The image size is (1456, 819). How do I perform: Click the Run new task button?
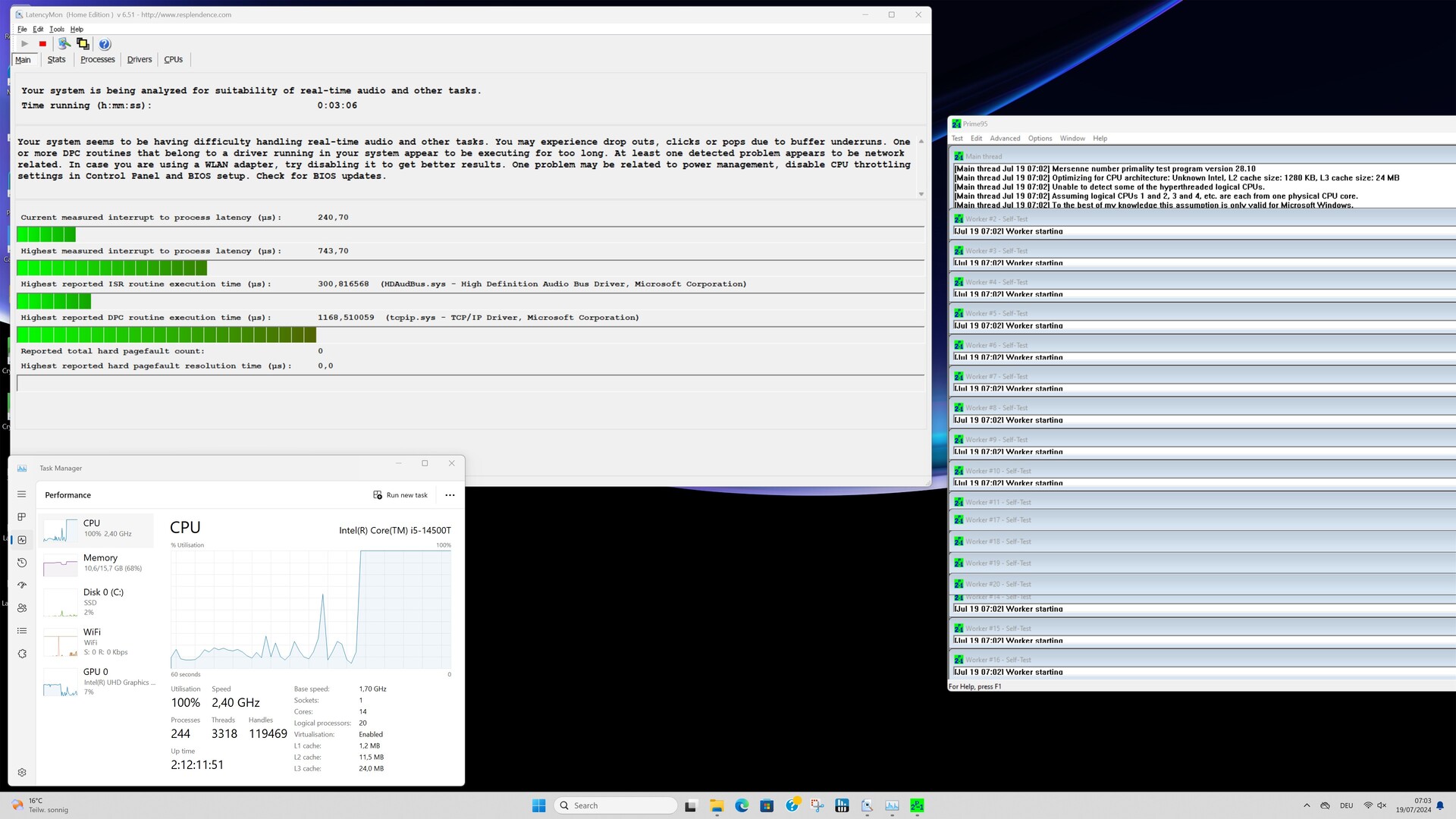[x=400, y=495]
